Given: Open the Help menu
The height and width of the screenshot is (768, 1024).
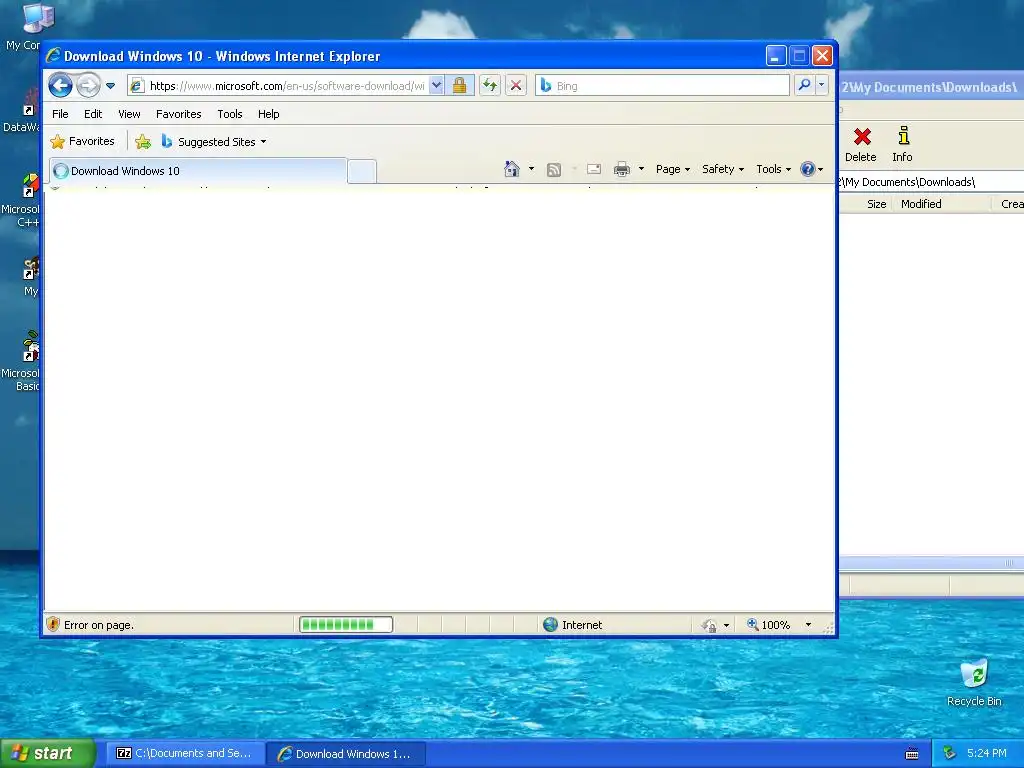Looking at the screenshot, I should (x=268, y=114).
